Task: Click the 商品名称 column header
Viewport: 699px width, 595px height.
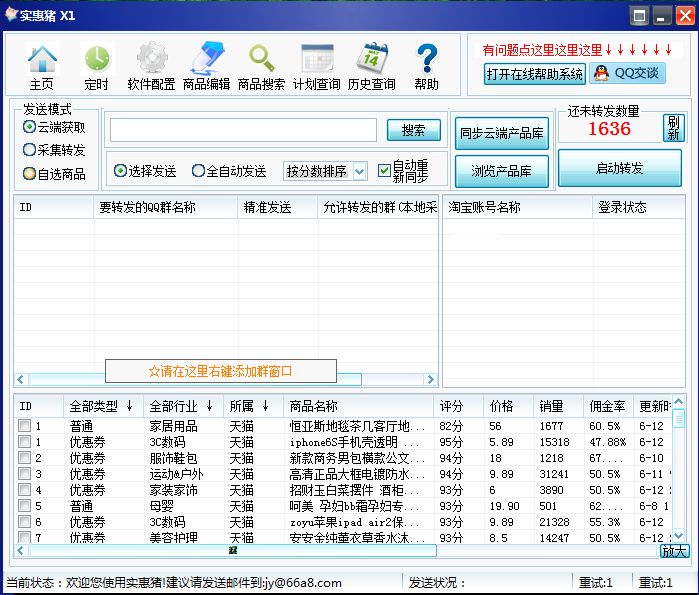Action: coord(358,406)
